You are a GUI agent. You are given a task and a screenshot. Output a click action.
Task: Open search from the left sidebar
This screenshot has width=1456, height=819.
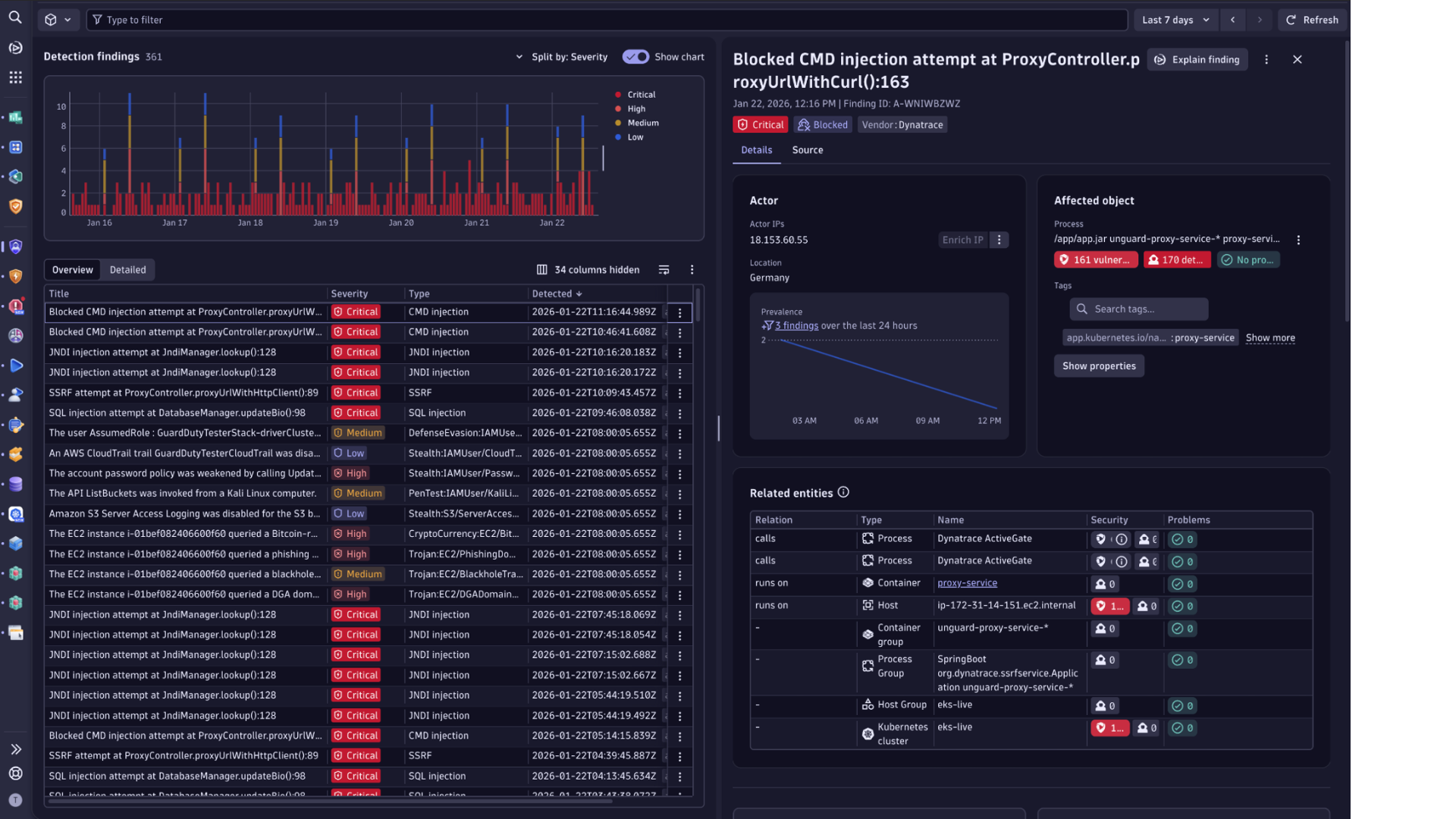pos(15,17)
